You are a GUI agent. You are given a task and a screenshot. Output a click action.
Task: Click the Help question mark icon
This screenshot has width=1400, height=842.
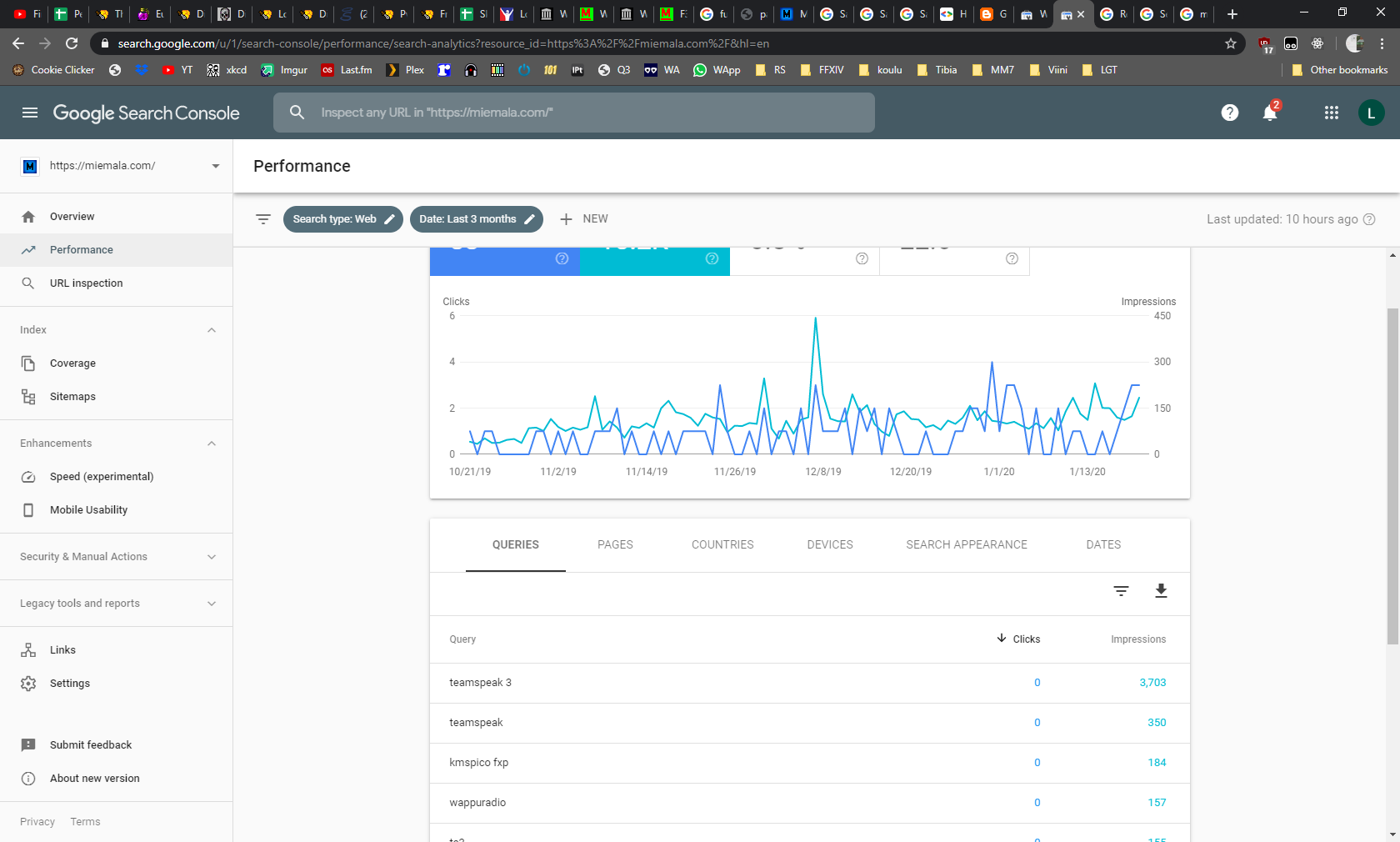1229,113
